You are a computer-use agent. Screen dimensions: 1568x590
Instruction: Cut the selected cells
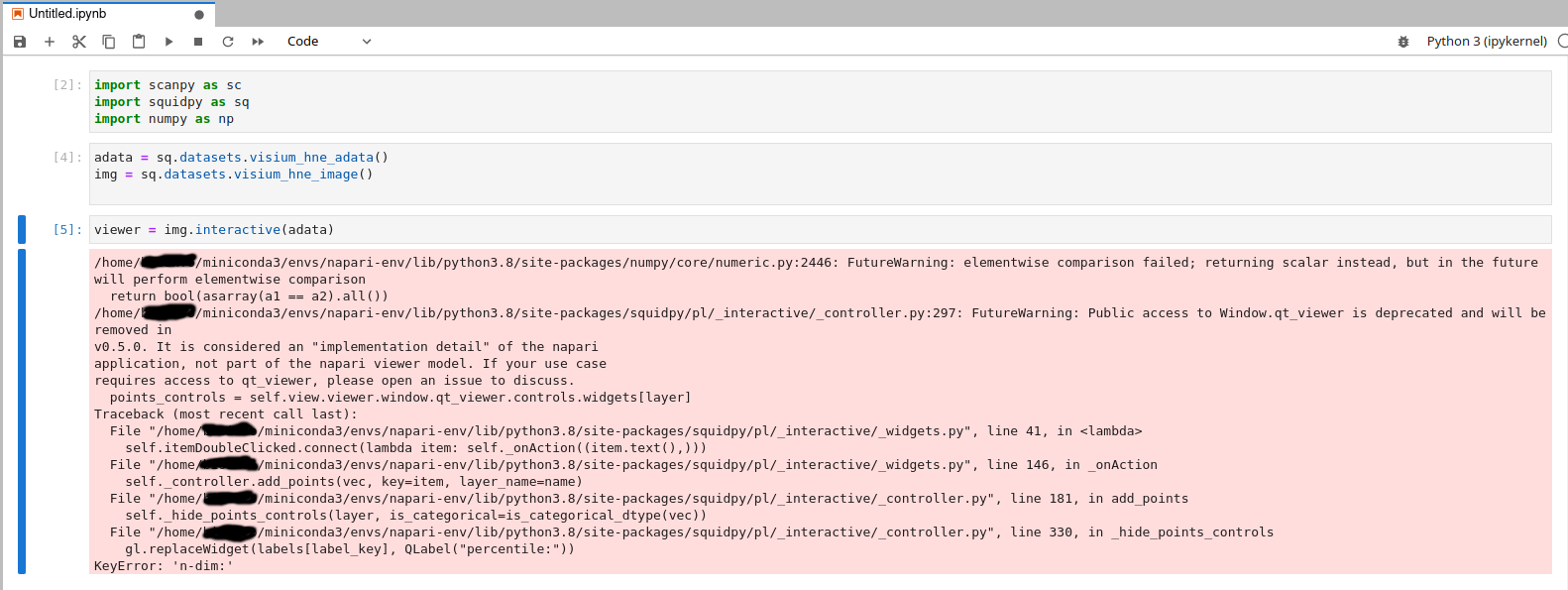click(78, 41)
